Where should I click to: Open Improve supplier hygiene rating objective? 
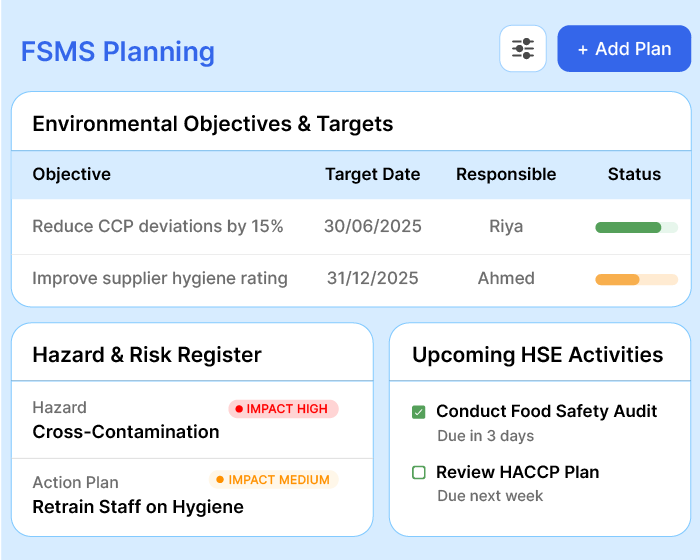coord(160,279)
